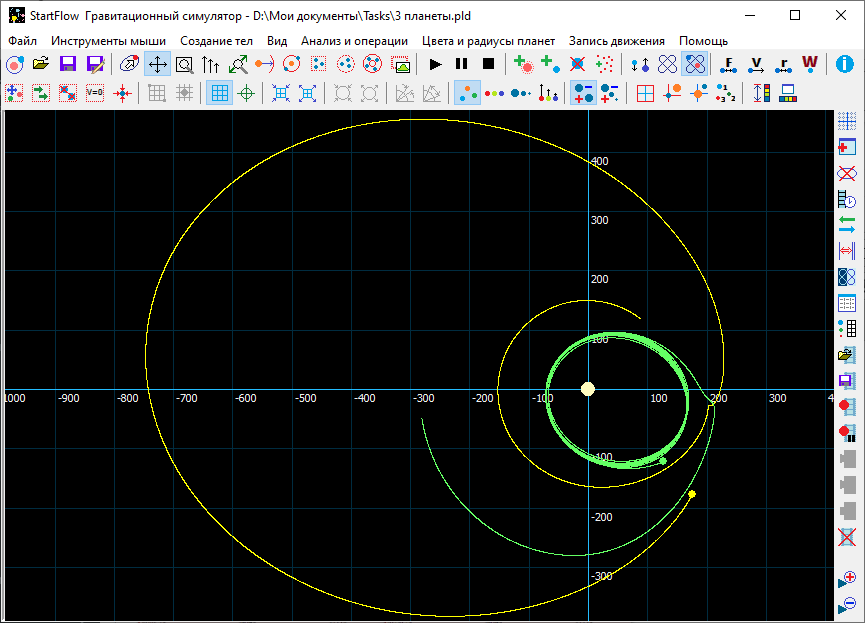This screenshot has width=865, height=623.
Task: Click the dark red W icon
Action: 810,65
